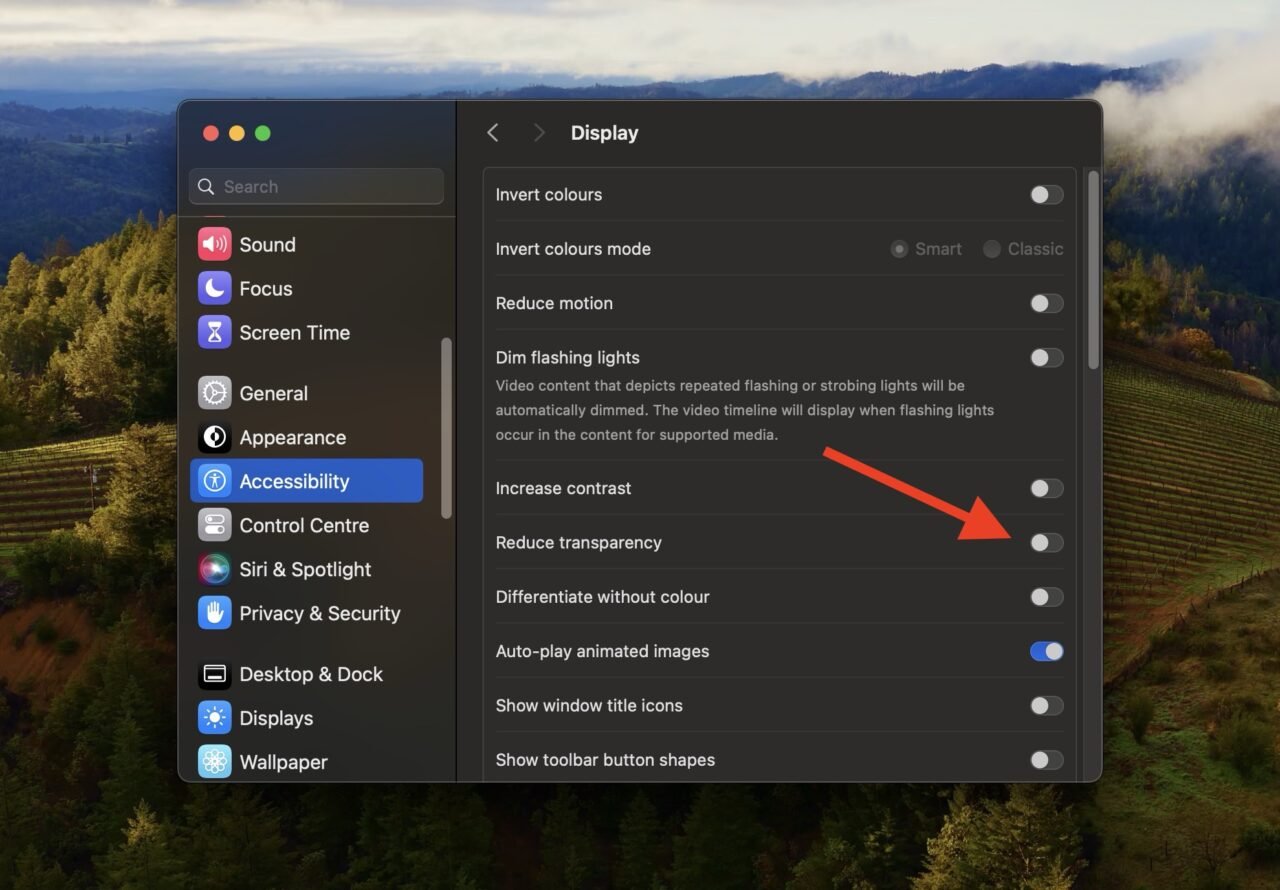1280x890 pixels.
Task: Click the Increase contrast label
Action: (x=564, y=488)
